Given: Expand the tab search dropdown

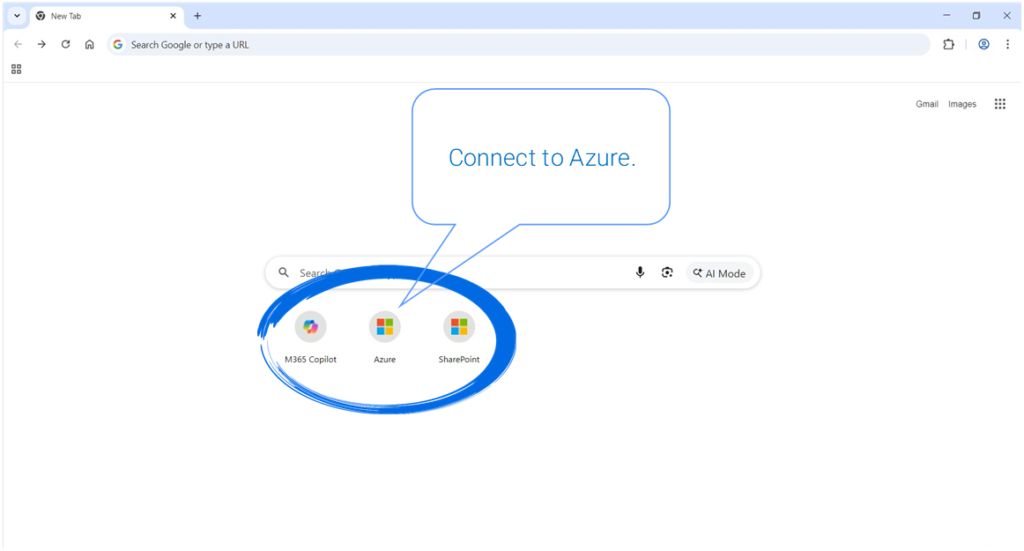Looking at the screenshot, I should pyautogui.click(x=17, y=16).
